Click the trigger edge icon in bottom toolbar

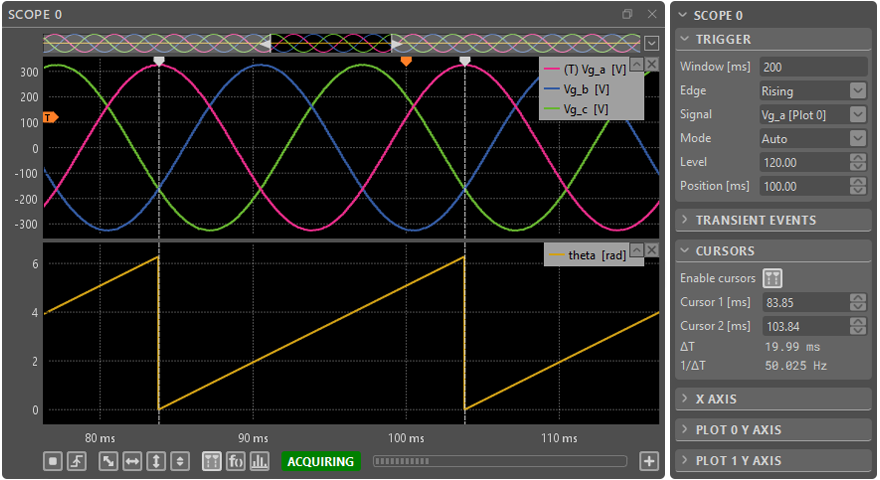click(x=75, y=461)
